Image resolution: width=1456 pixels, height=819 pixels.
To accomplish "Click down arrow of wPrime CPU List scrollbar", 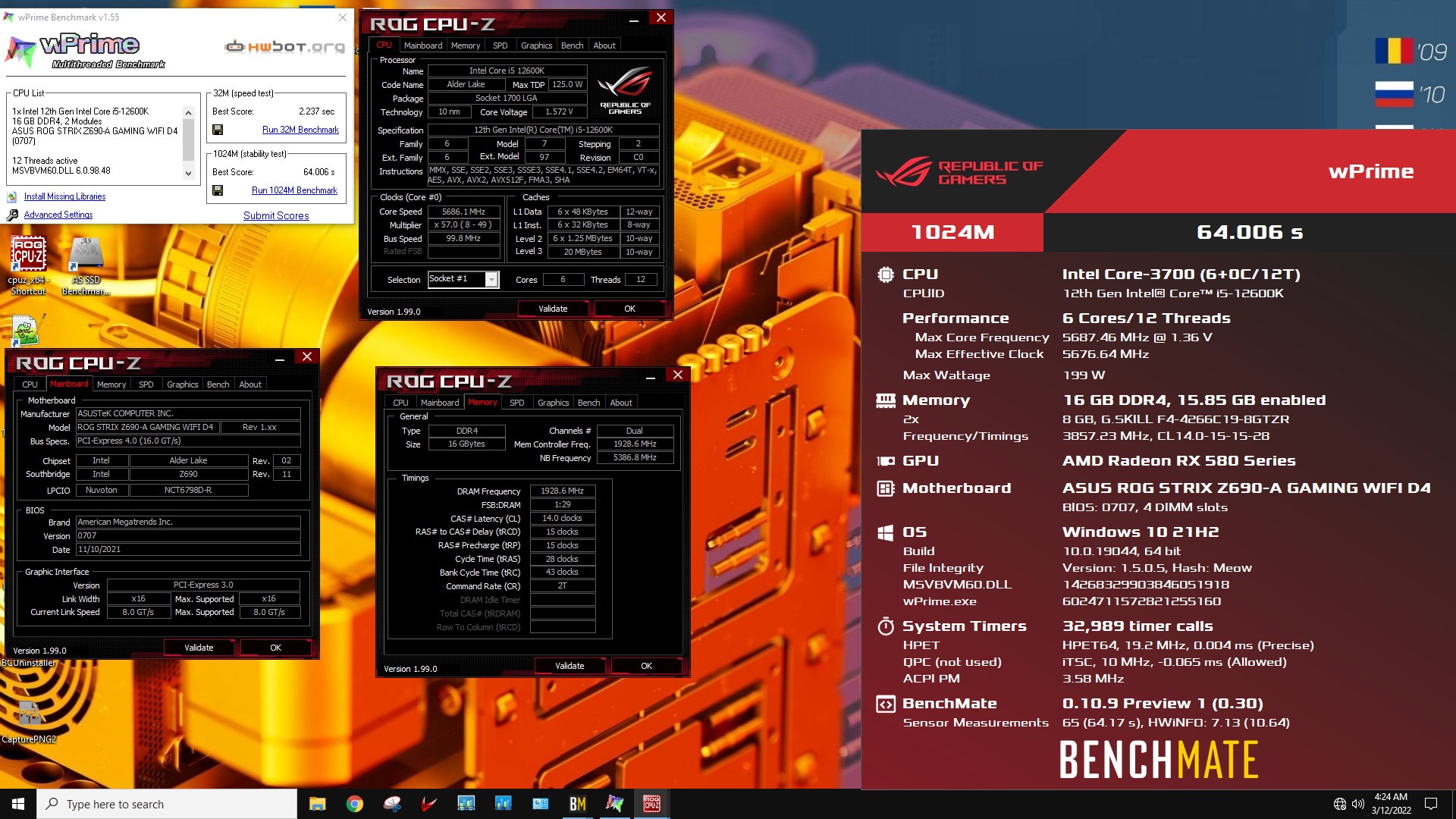I will tap(189, 173).
